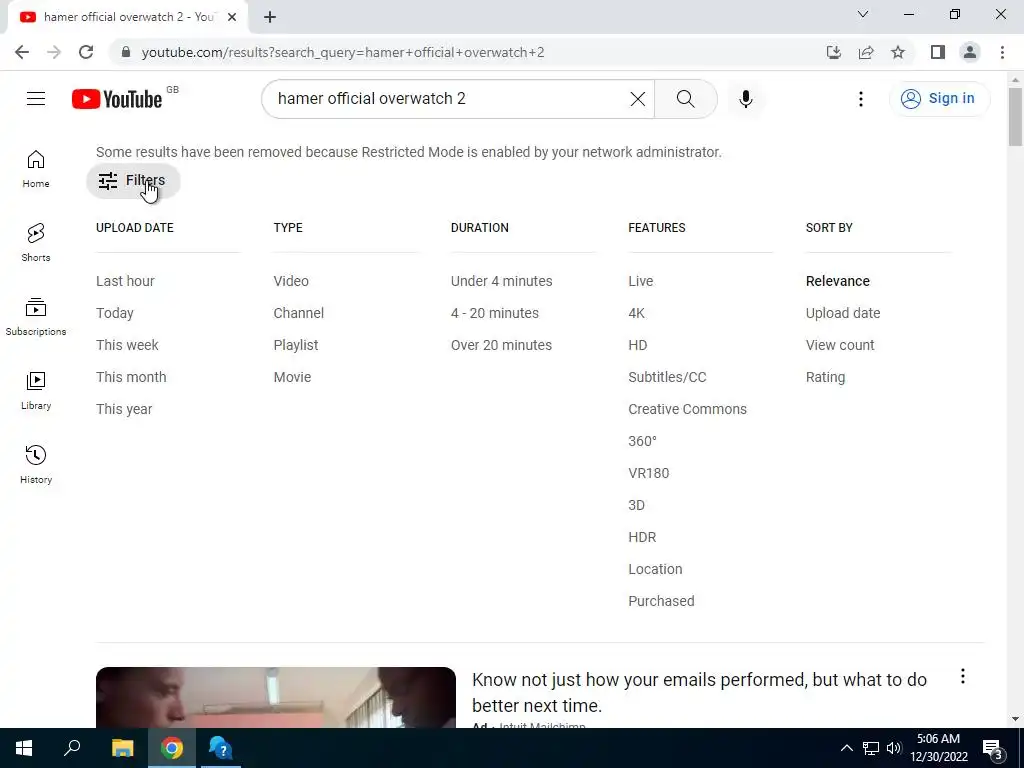Sort results by Rating
The width and height of the screenshot is (1024, 768).
825,377
